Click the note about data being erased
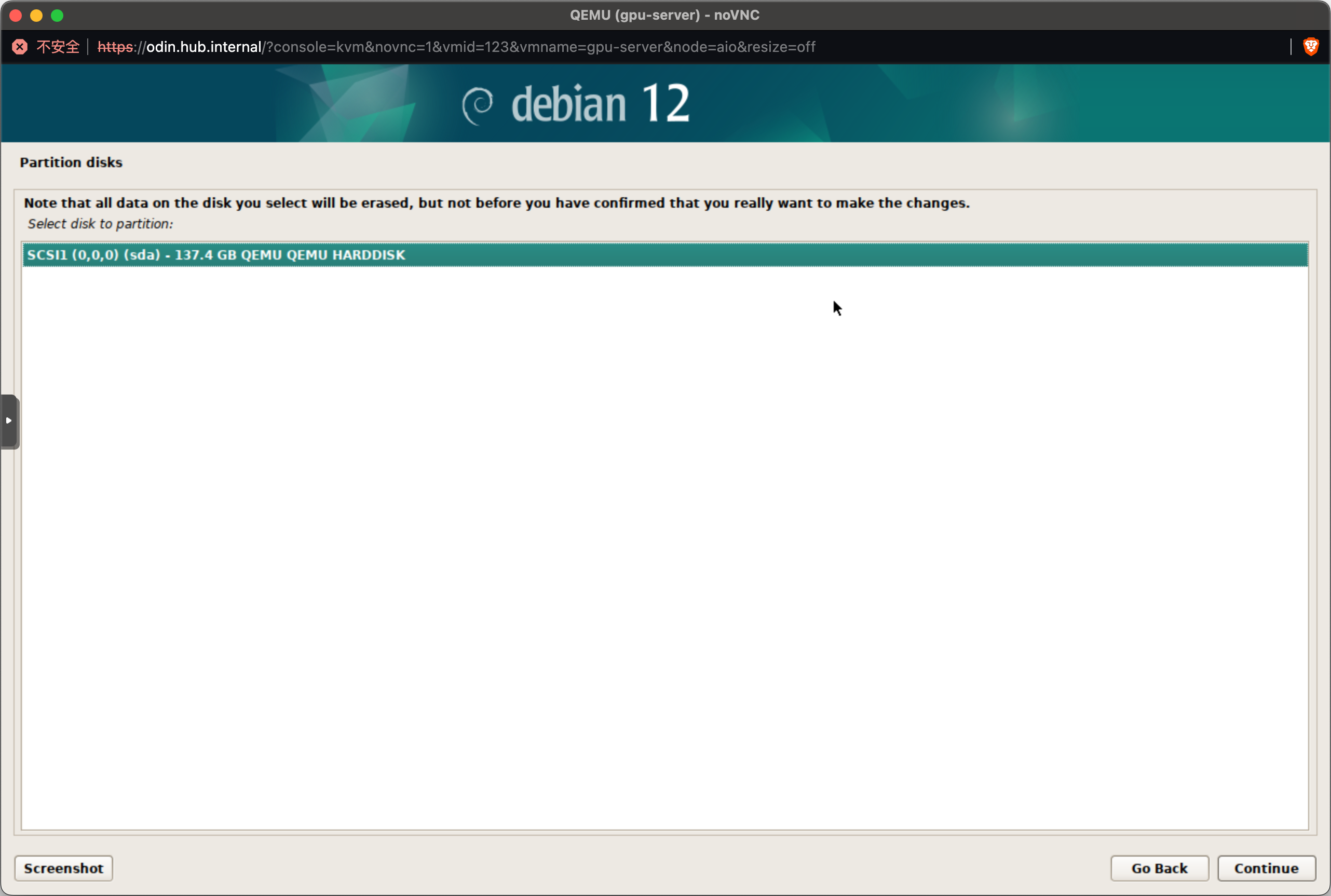 tap(496, 203)
